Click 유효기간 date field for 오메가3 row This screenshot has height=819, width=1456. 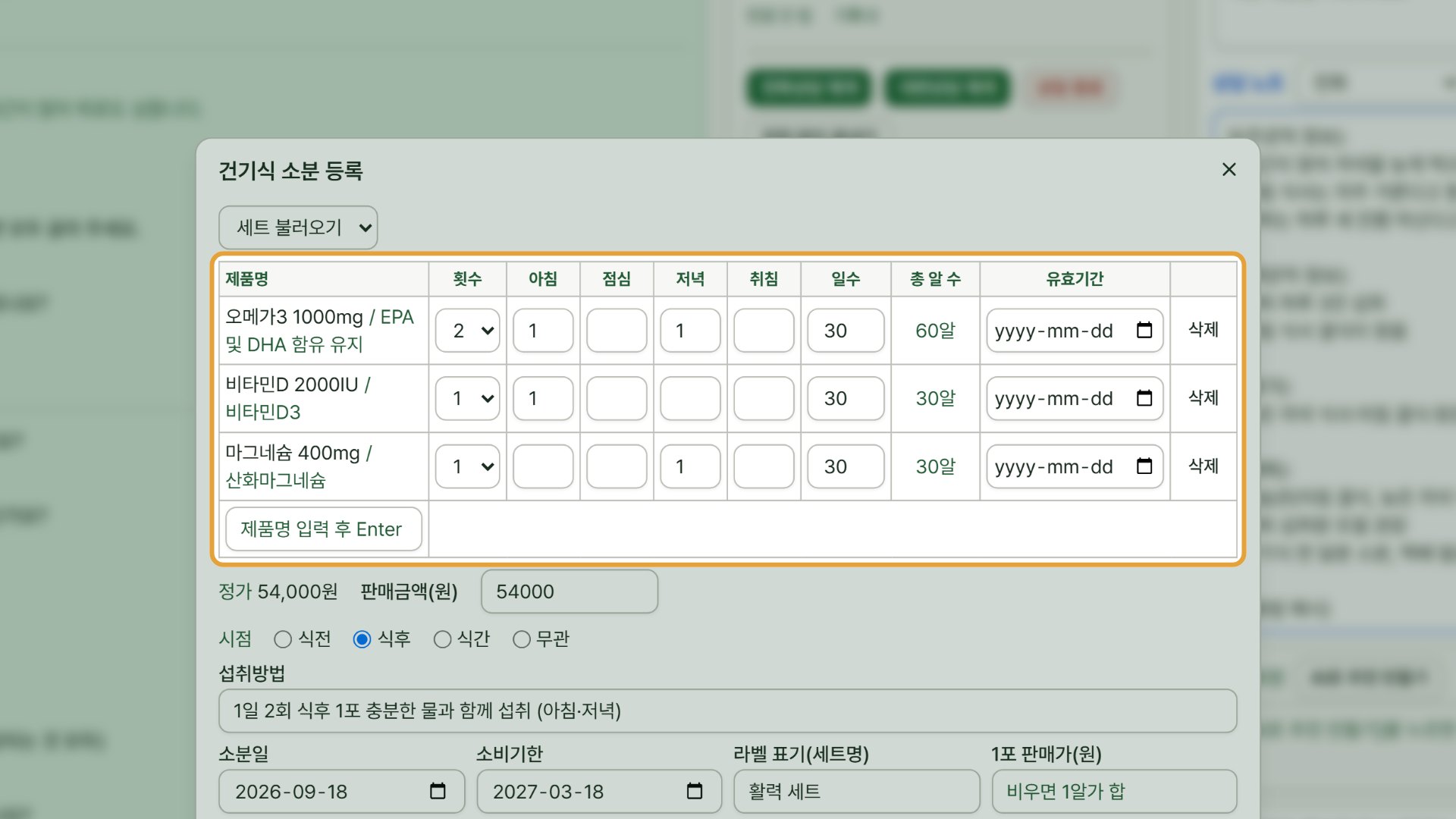point(1075,331)
